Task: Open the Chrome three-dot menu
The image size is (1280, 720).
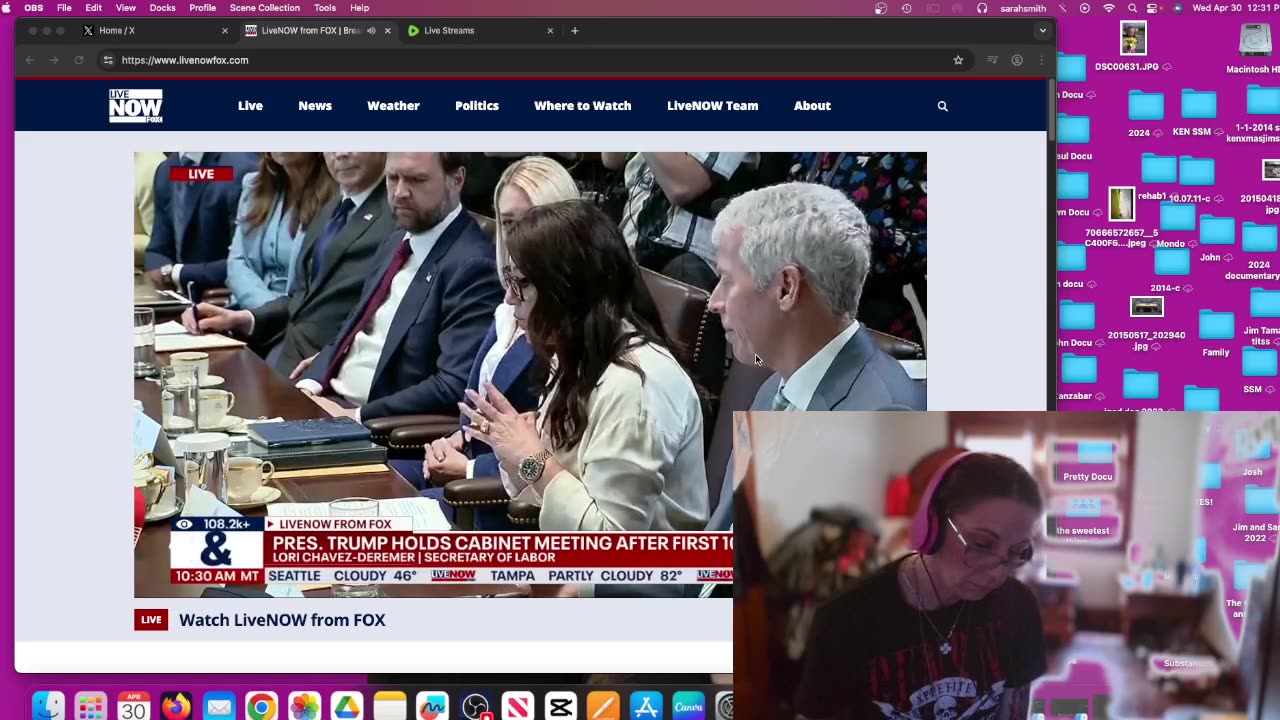Action: click(x=1041, y=60)
